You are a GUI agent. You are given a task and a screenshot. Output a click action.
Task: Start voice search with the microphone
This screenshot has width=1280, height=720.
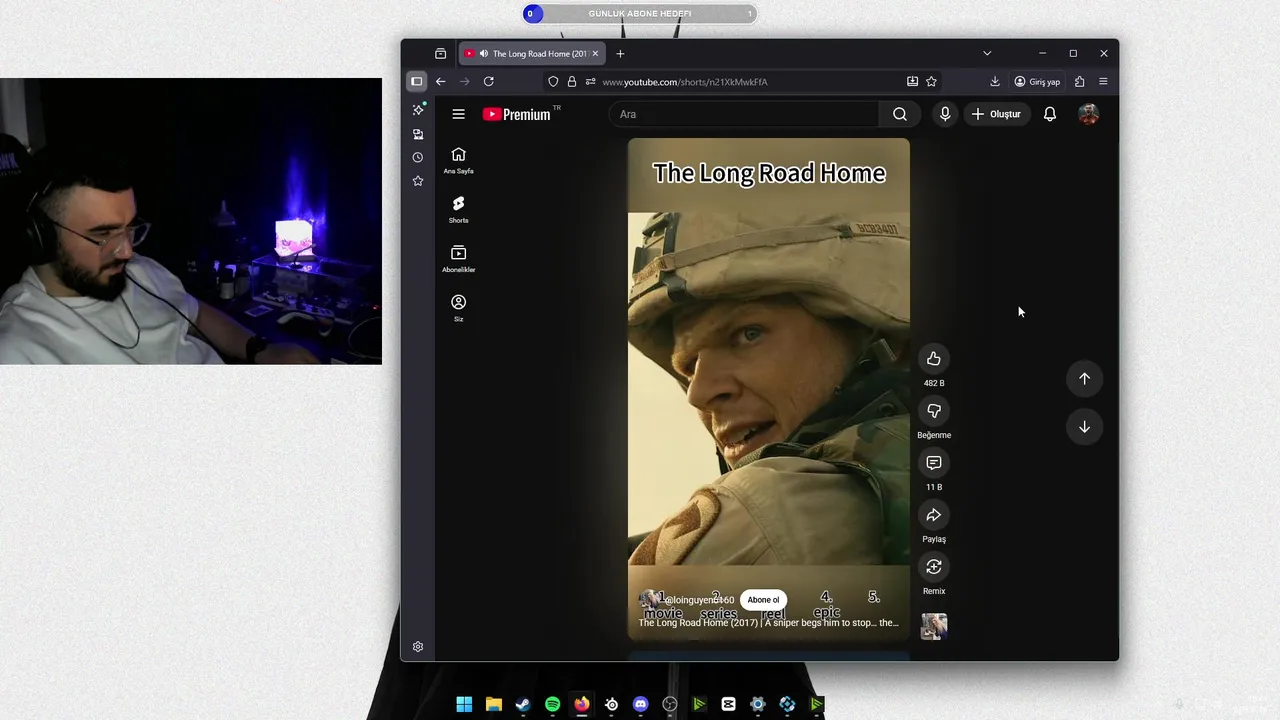coord(945,114)
